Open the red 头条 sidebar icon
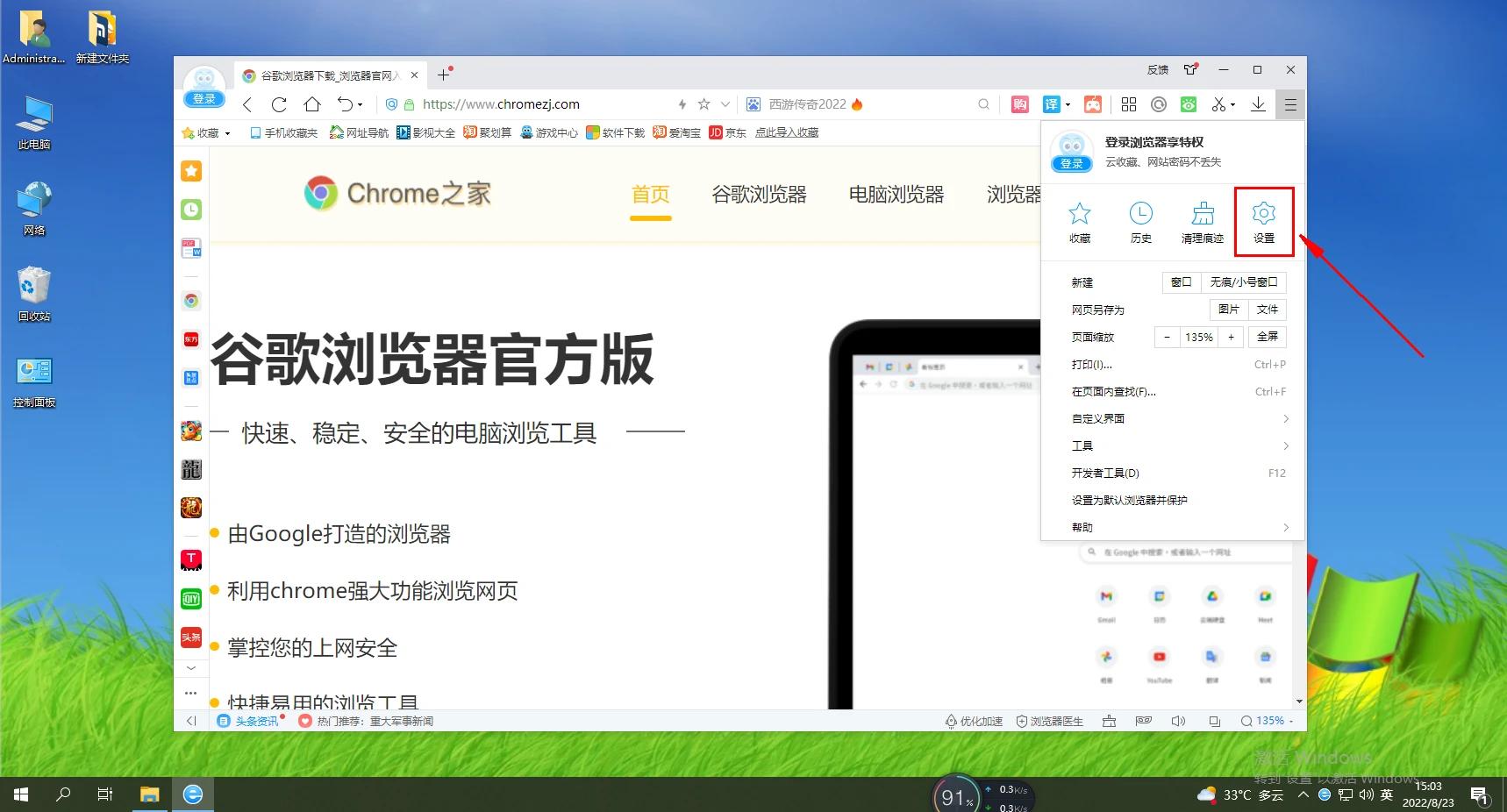Screen dimensions: 1507x812 tap(191, 637)
